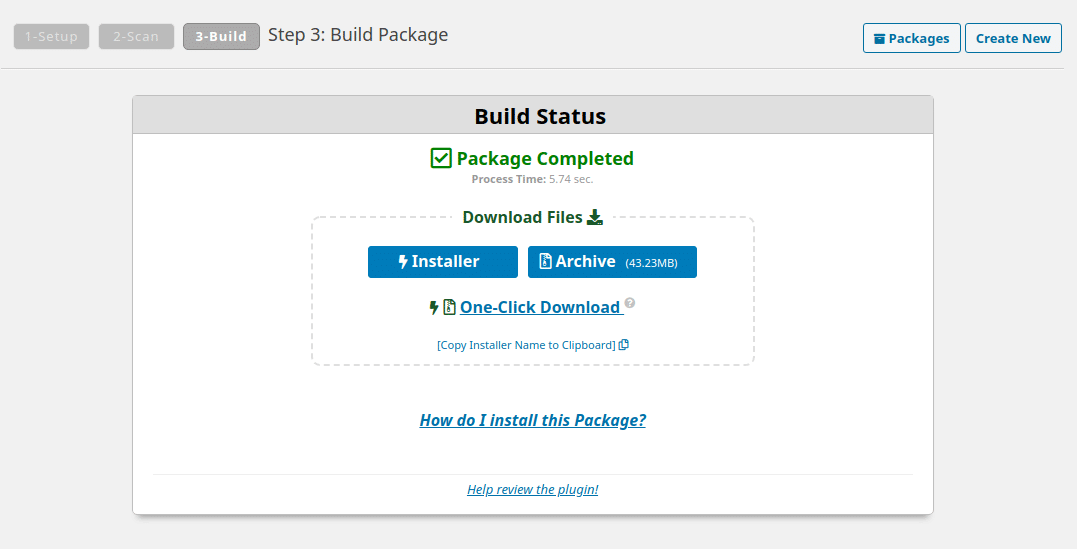The image size is (1077, 549).
Task: Copy Installer Name to Clipboard
Action: pos(526,345)
